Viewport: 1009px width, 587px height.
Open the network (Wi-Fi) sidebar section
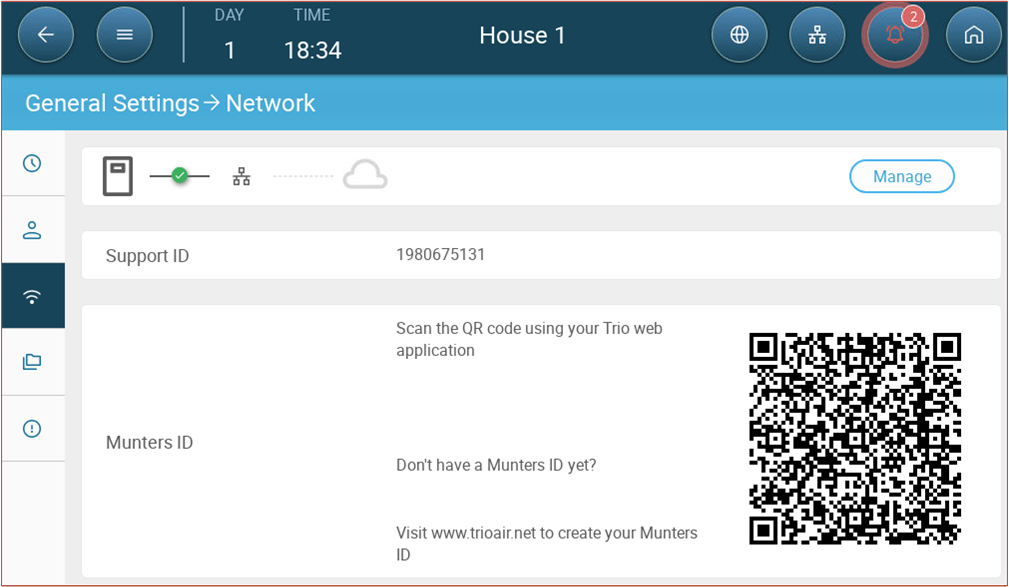pyautogui.click(x=30, y=295)
